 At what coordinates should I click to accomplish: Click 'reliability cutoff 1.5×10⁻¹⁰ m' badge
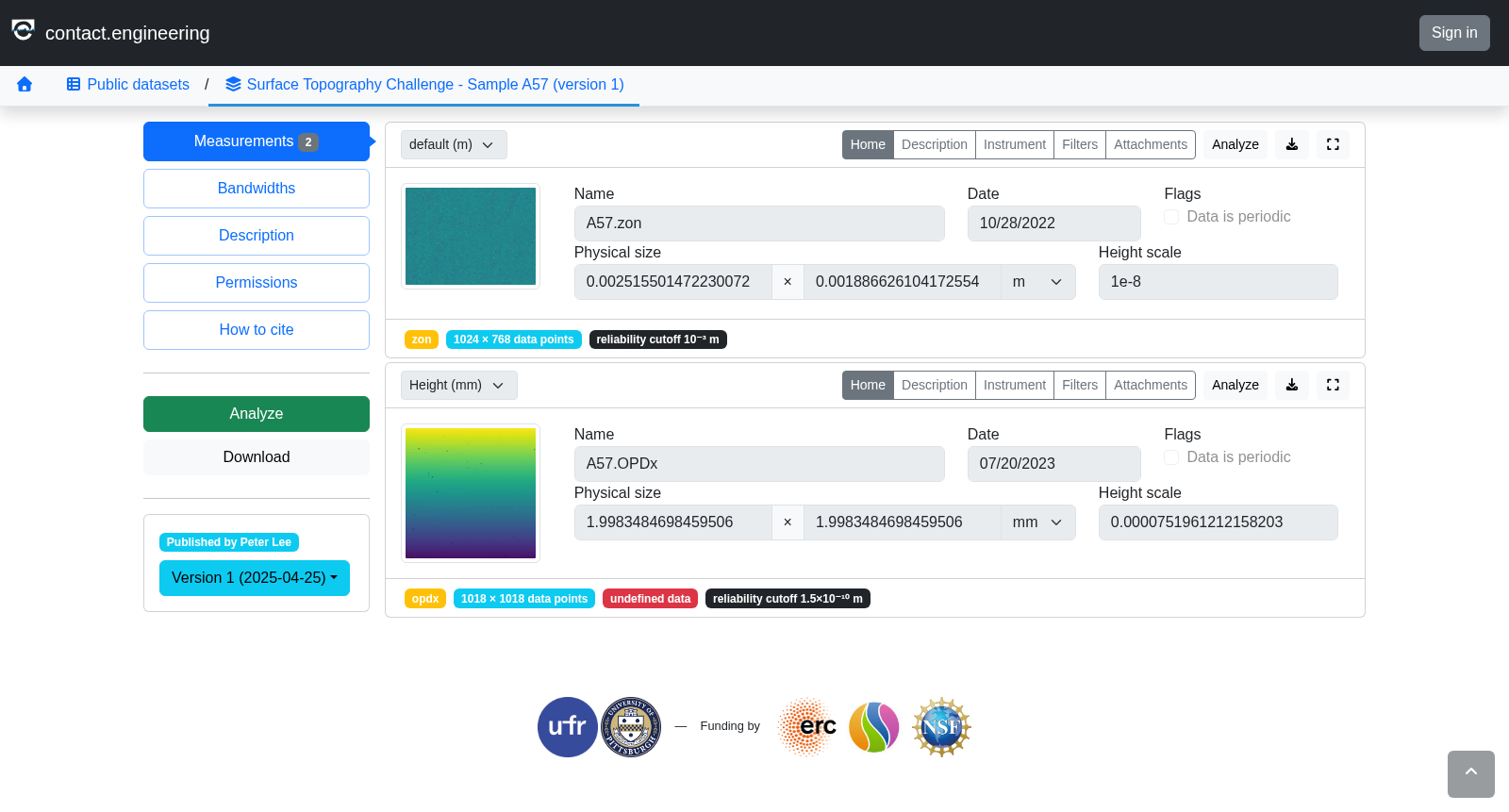pyautogui.click(x=788, y=599)
